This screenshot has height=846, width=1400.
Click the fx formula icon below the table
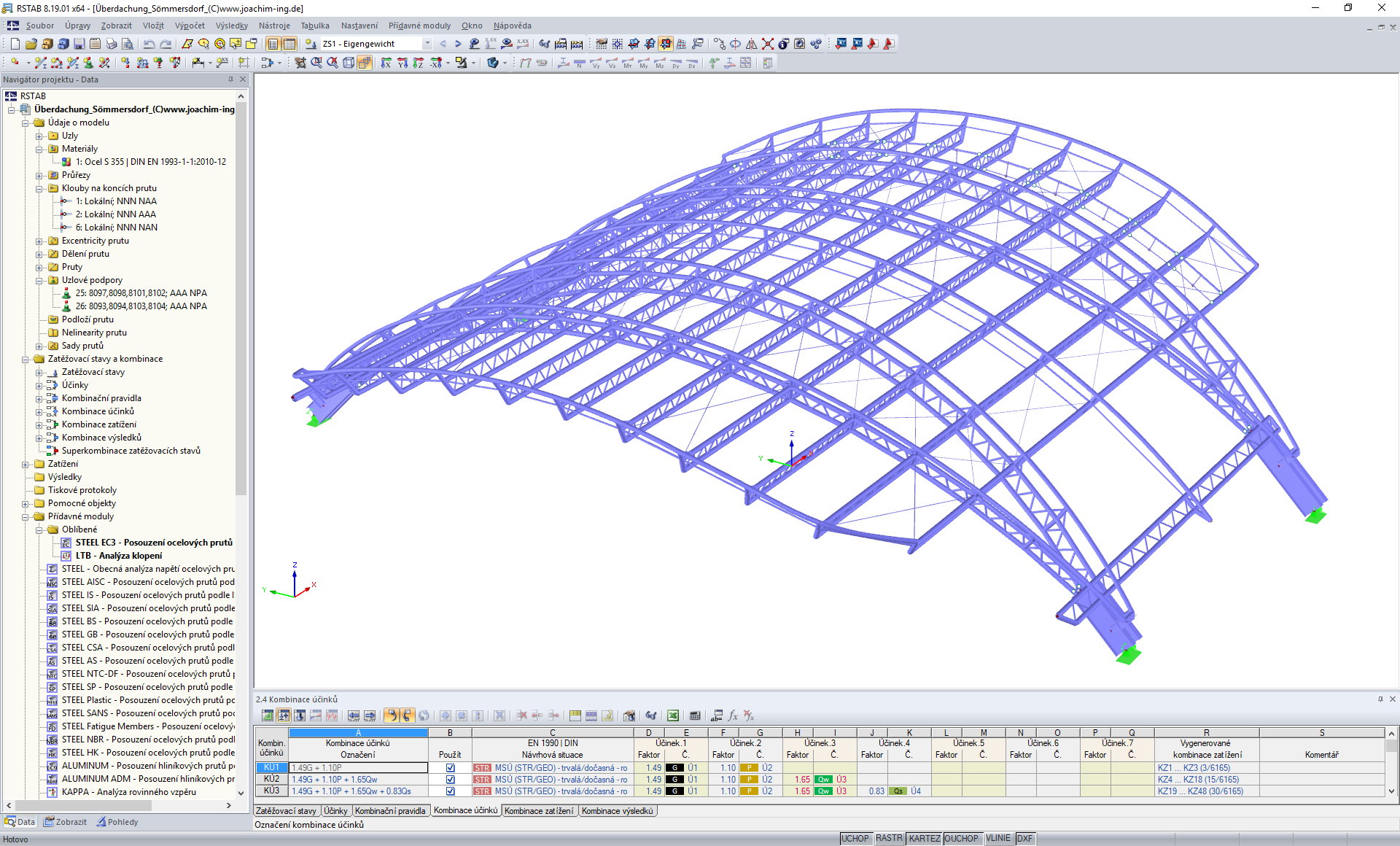click(x=733, y=716)
